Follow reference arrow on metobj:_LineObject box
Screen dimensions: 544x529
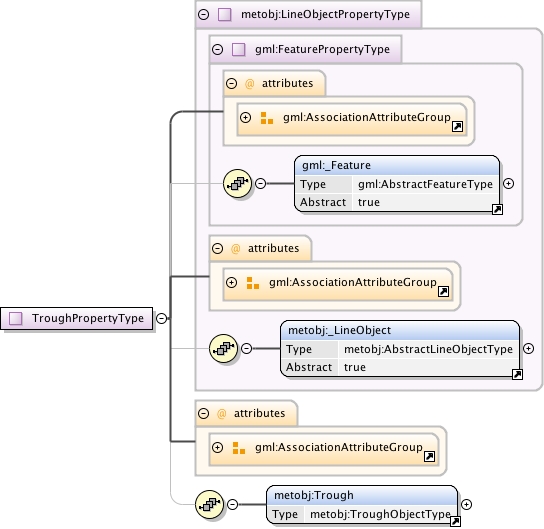coord(517,374)
